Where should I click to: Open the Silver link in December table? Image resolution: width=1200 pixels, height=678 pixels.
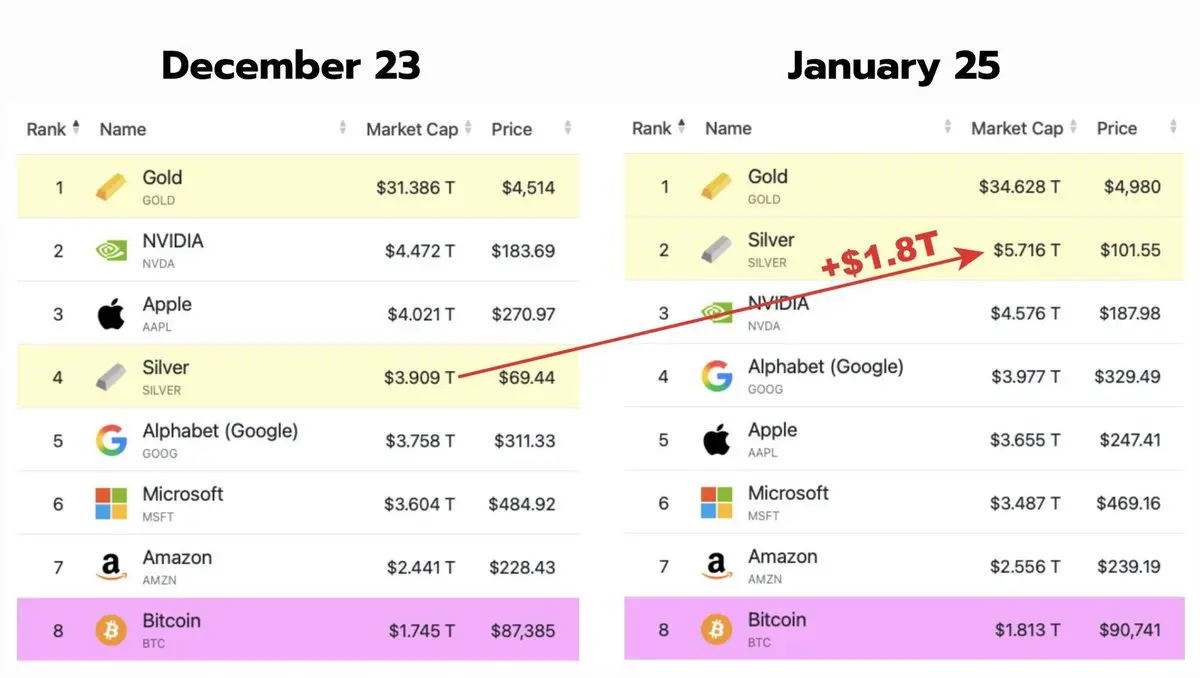click(165, 368)
